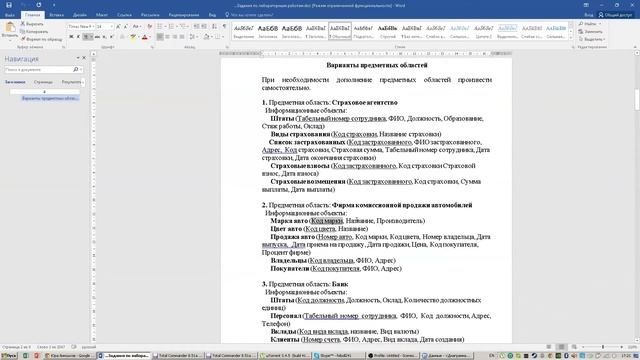
Task: Expand the styles gallery more arrow
Action: click(x=571, y=38)
